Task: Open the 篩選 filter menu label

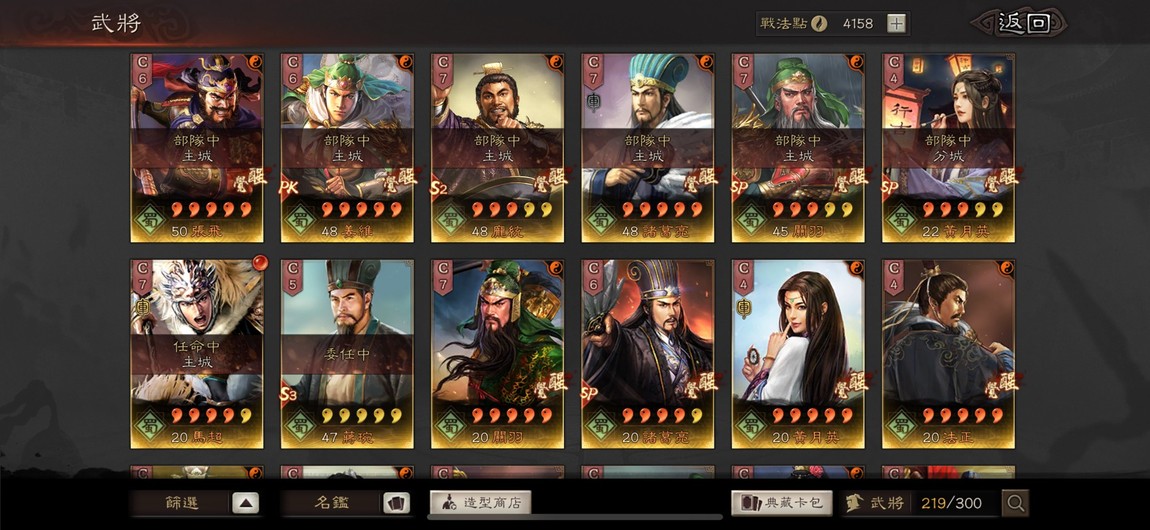Action: tap(181, 503)
